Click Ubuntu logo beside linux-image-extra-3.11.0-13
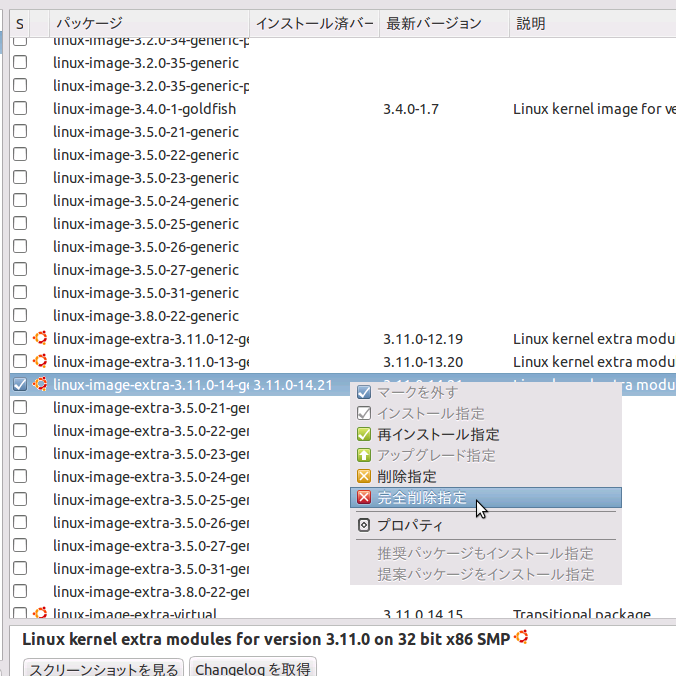Screen dimensions: 676x676 [x=40, y=361]
